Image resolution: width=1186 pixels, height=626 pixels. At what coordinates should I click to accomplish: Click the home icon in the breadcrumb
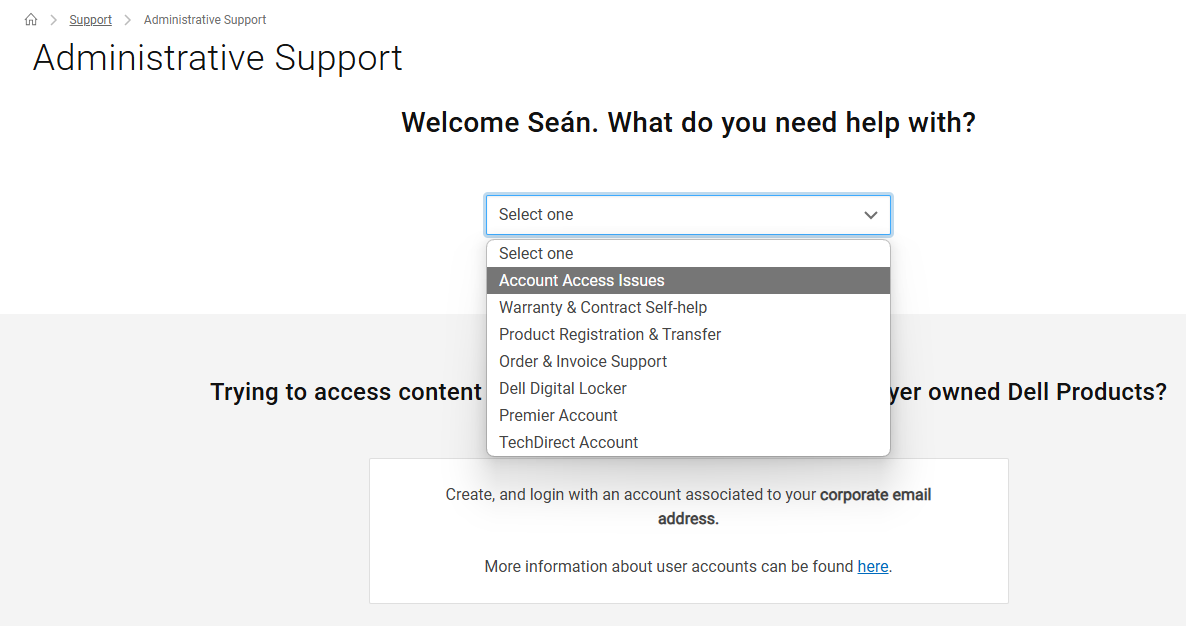point(30,19)
